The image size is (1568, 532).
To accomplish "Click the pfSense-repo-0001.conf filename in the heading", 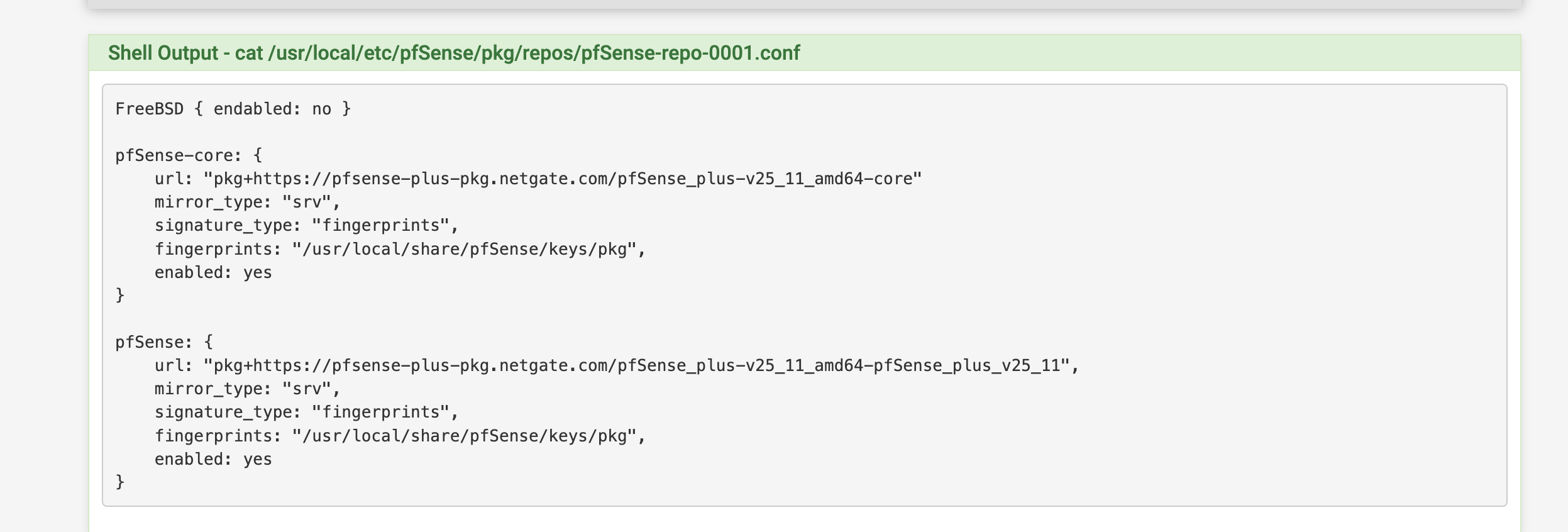I will click(x=690, y=53).
